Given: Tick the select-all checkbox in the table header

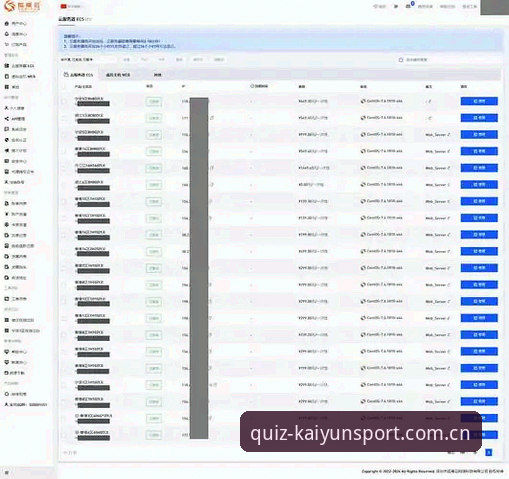Looking at the screenshot, I should (64, 87).
